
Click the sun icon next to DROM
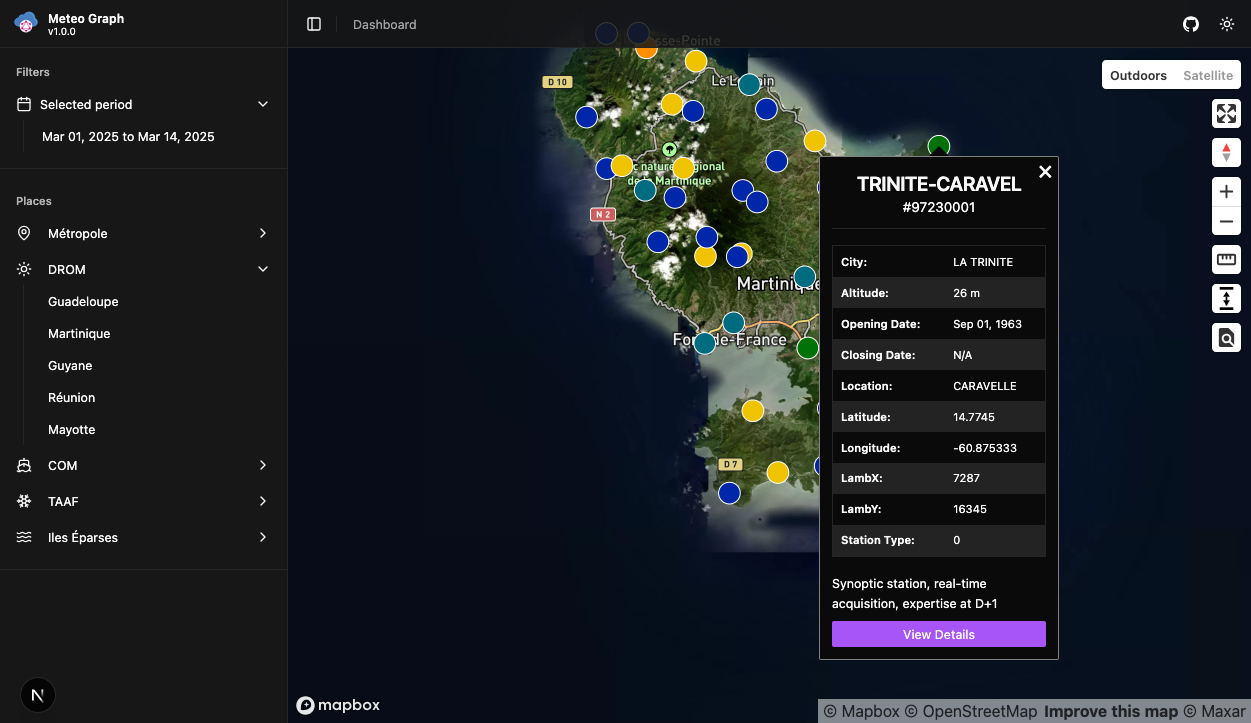(24, 269)
